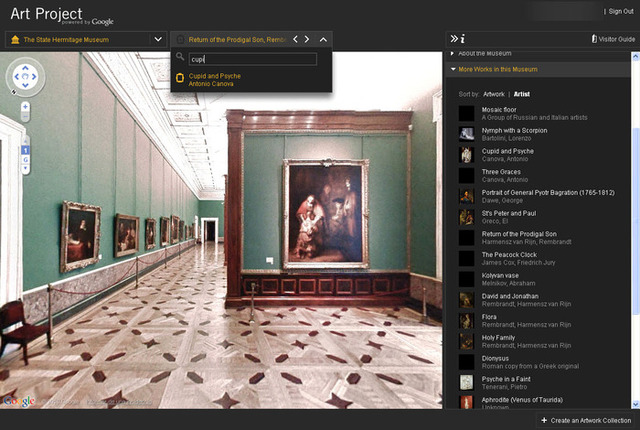Click David and Jonathan thumbnail
Image resolution: width=640 pixels, height=430 pixels.
coord(466,300)
